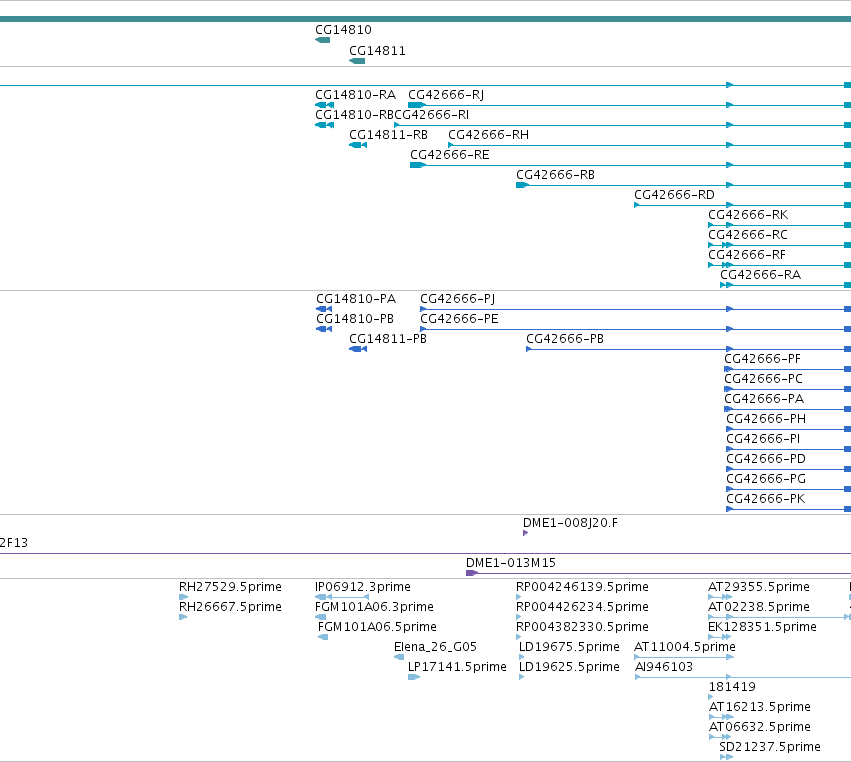Image resolution: width=851 pixels, height=762 pixels.
Task: Click the CG14811-RB transcript glyph
Action: click(x=358, y=145)
